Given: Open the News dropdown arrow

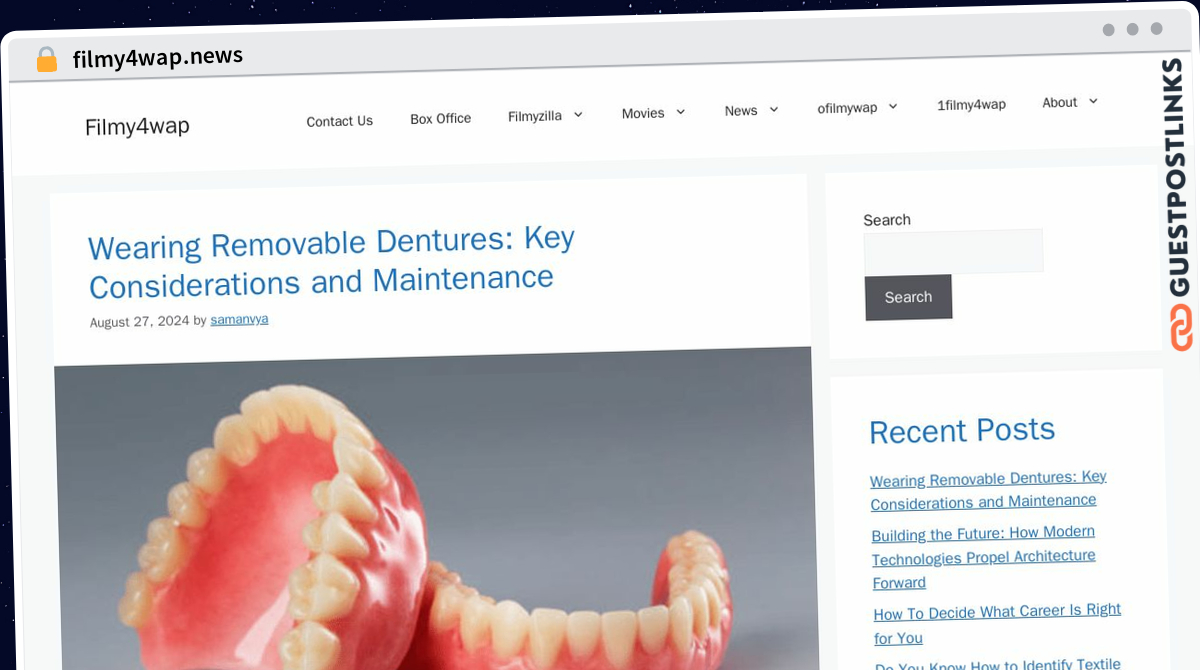Looking at the screenshot, I should point(773,110).
